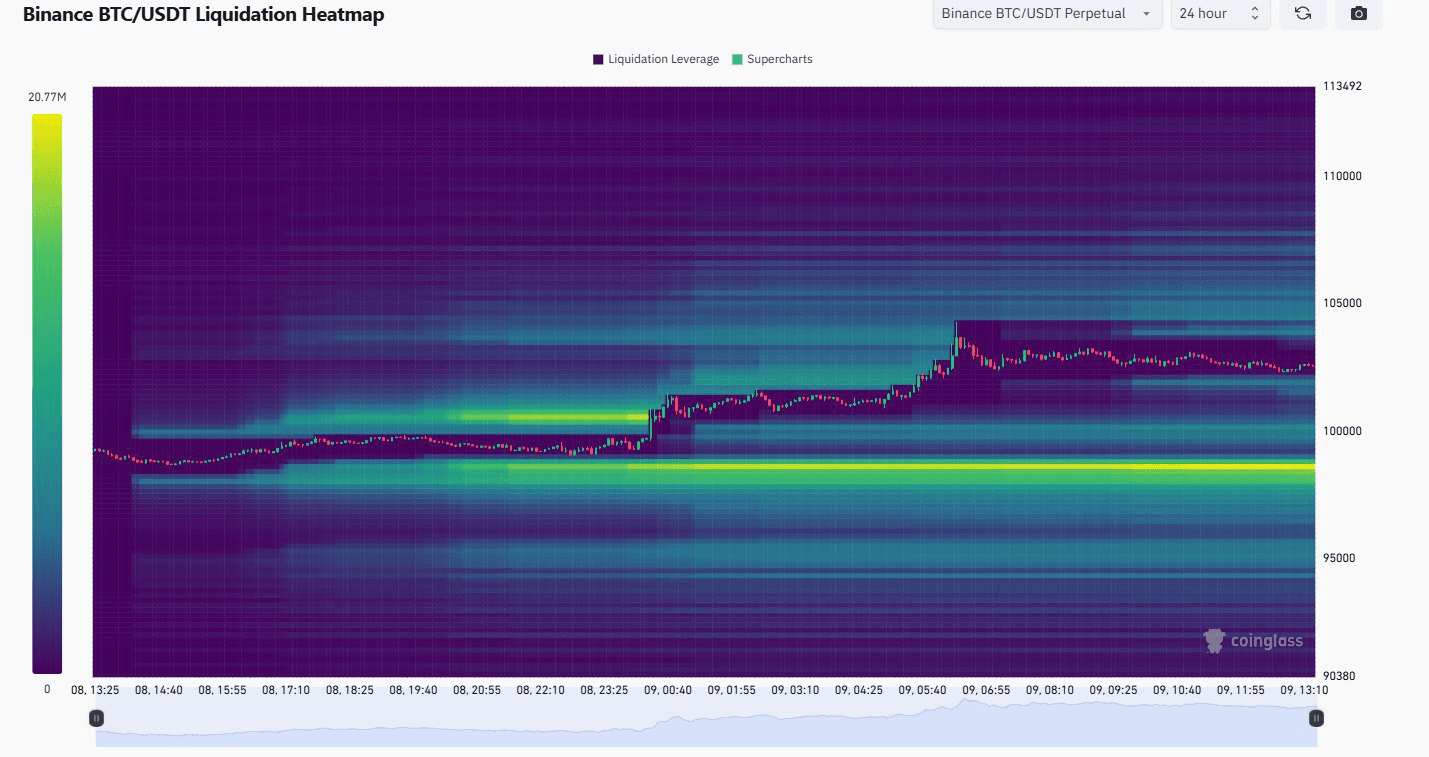Click the refresh chart icon
1429x757 pixels.
[x=1302, y=13]
